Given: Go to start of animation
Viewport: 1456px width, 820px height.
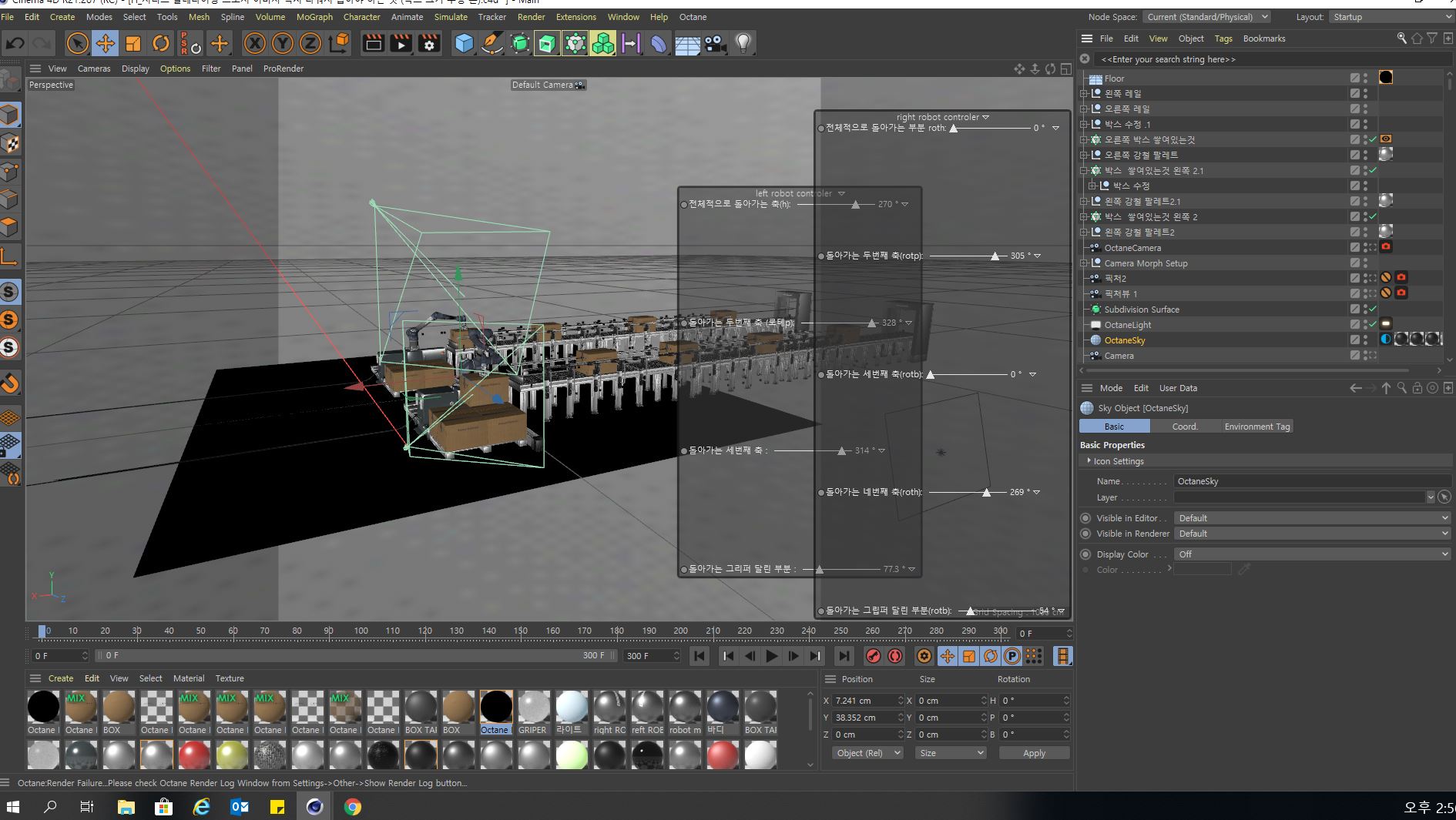Looking at the screenshot, I should (x=699, y=656).
